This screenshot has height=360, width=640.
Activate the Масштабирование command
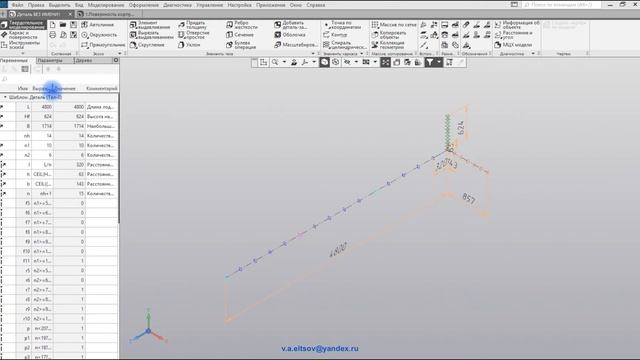pyautogui.click(x=296, y=45)
